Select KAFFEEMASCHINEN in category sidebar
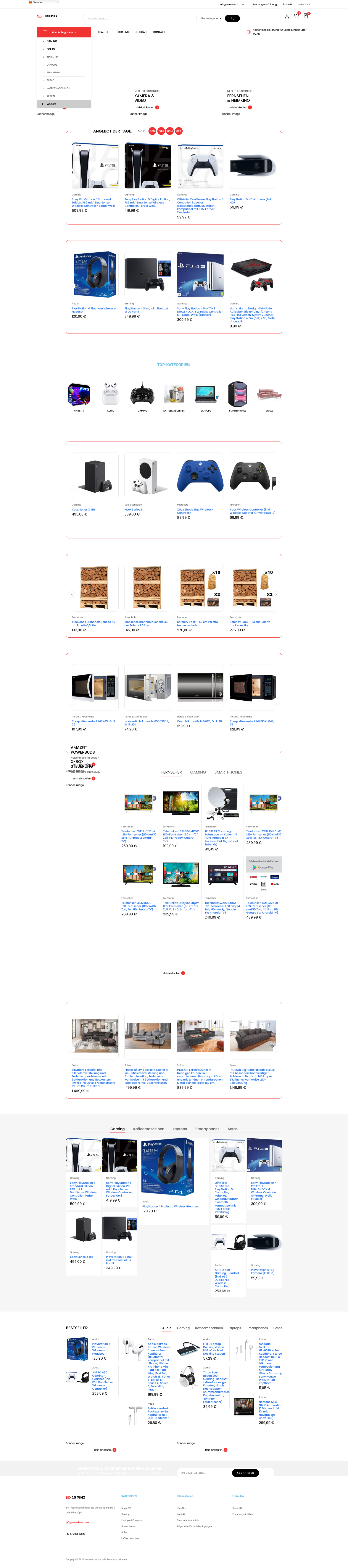The height and width of the screenshot is (1568, 348). click(58, 88)
